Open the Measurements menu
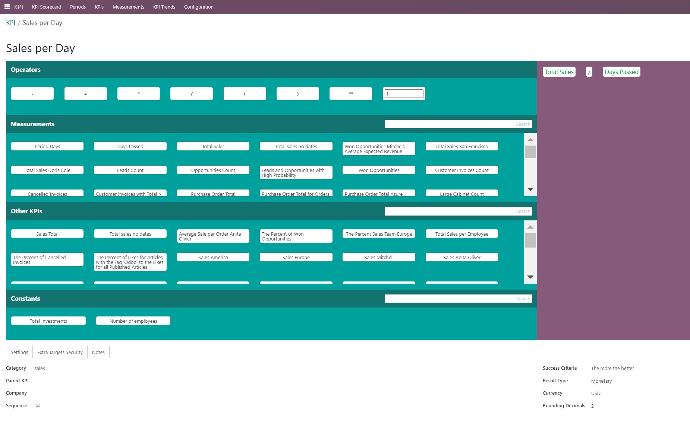Image resolution: width=690 pixels, height=427 pixels. 128,7
